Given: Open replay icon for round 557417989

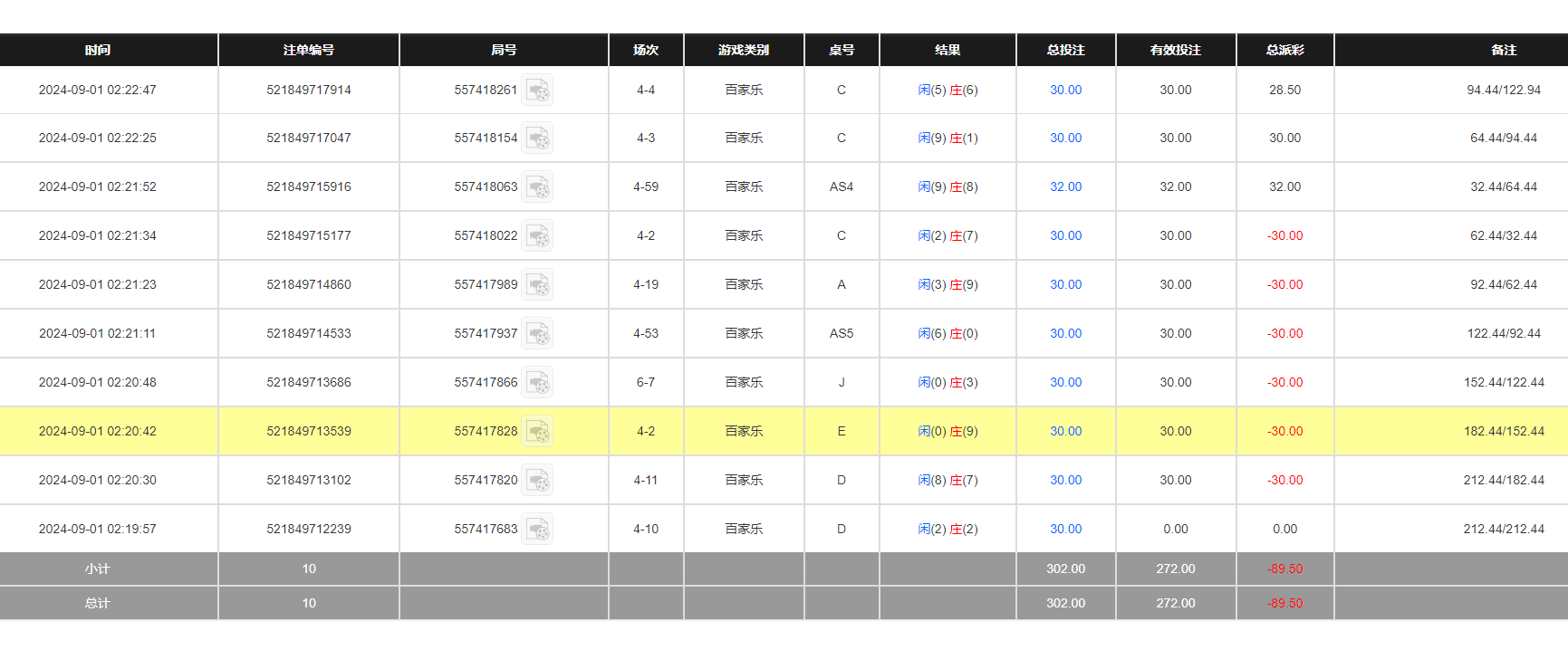Looking at the screenshot, I should tap(538, 285).
